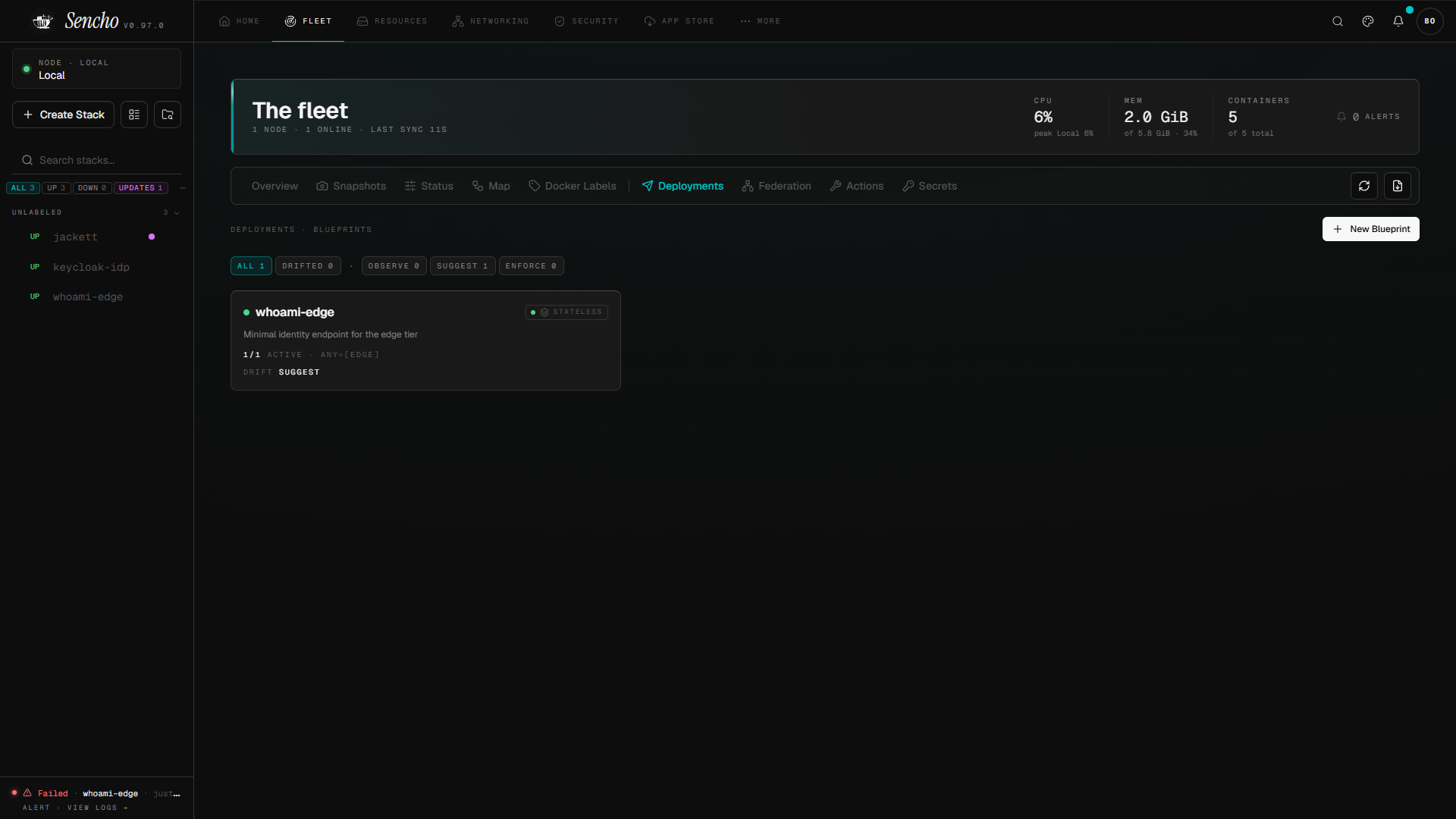
Task: Go to the Home nav item
Action: click(x=239, y=21)
